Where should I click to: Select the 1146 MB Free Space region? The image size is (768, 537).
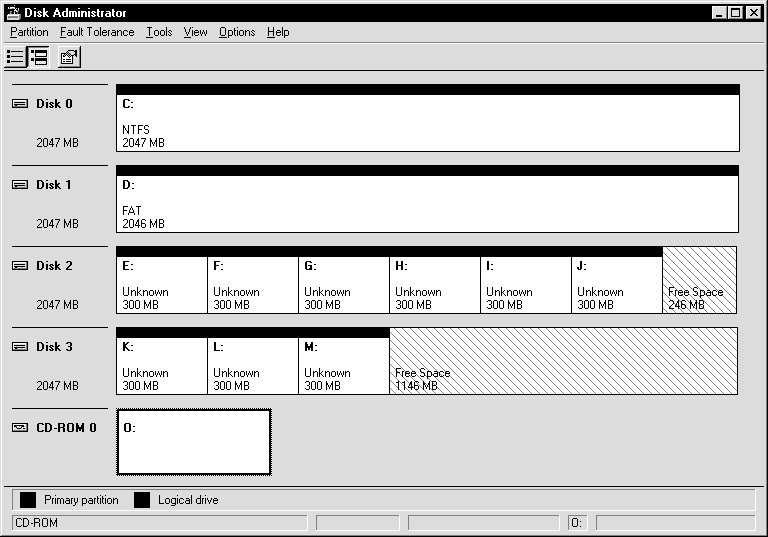coord(563,362)
